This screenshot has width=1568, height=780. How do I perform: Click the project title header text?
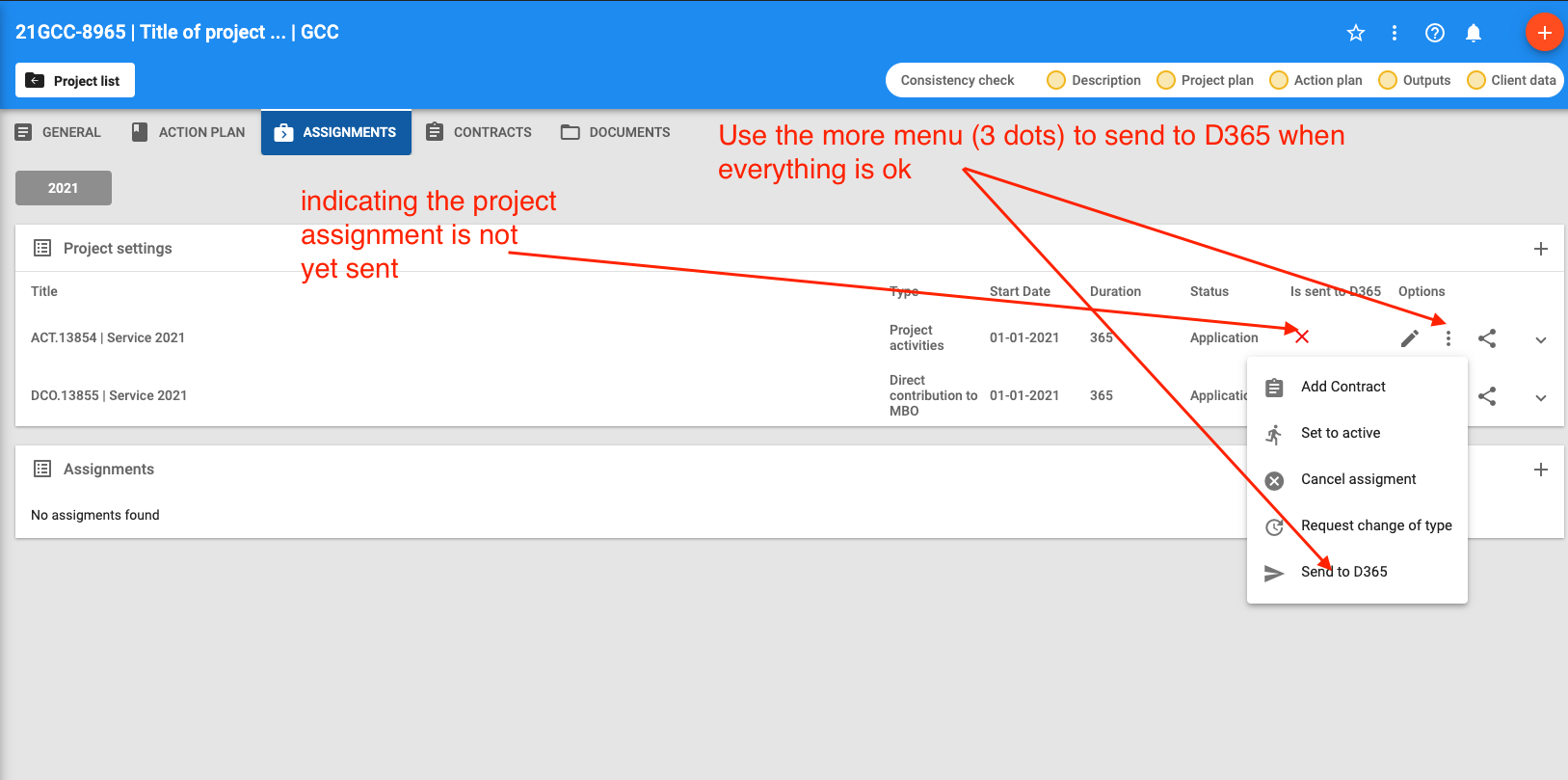pos(177,32)
